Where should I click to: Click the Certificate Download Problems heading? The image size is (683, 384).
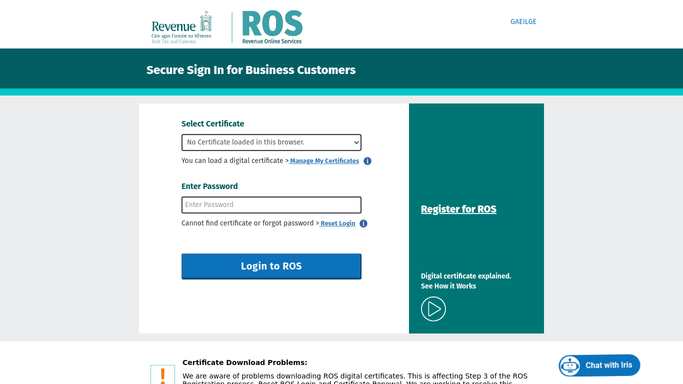[245, 362]
